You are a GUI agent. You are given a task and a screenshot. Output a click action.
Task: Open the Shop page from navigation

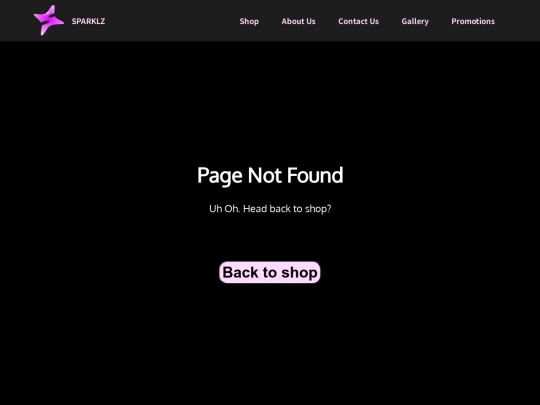coord(249,21)
